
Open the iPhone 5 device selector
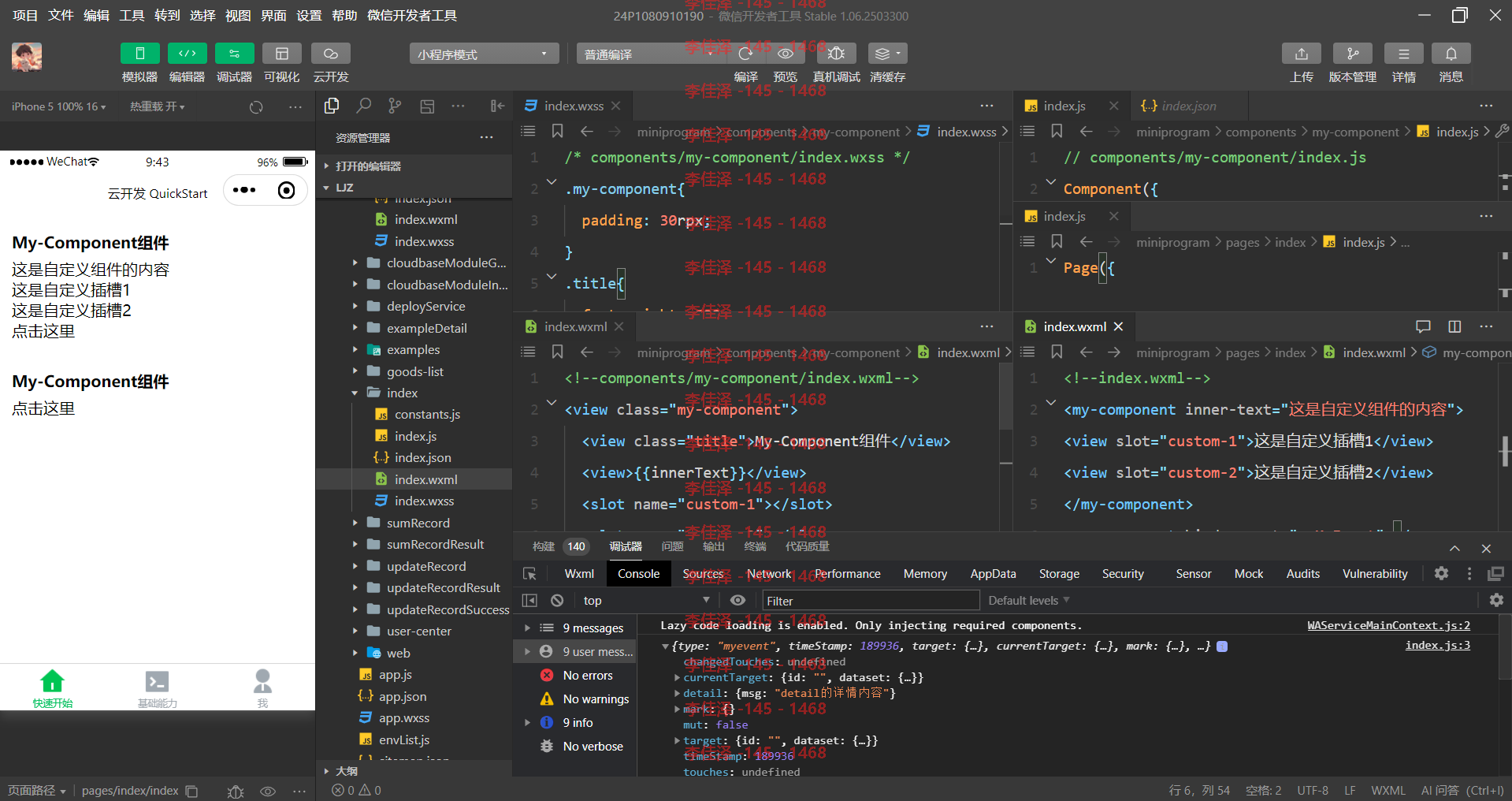[58, 106]
